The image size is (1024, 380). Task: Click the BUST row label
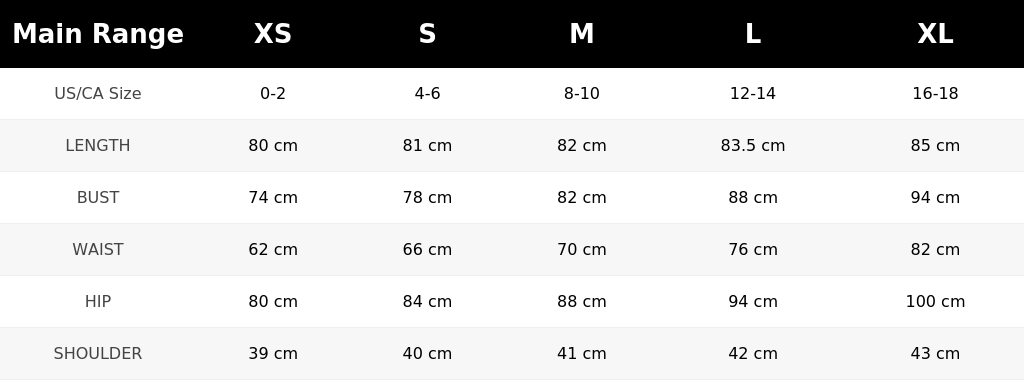[x=98, y=197]
